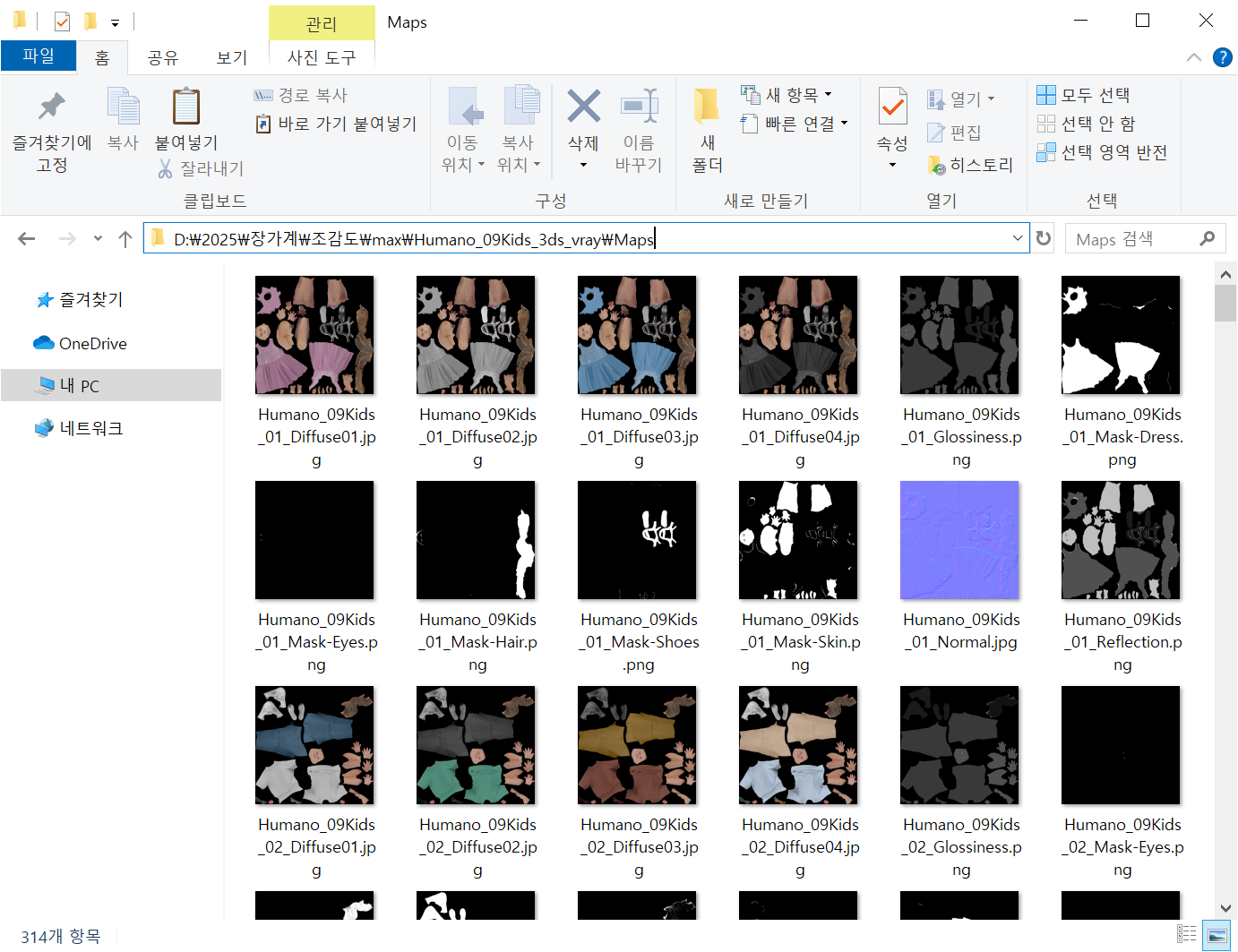Image resolution: width=1238 pixels, height=952 pixels.
Task: Select Humano_09Kids_01_Mask-Skin.png thumbnail
Action: click(798, 540)
